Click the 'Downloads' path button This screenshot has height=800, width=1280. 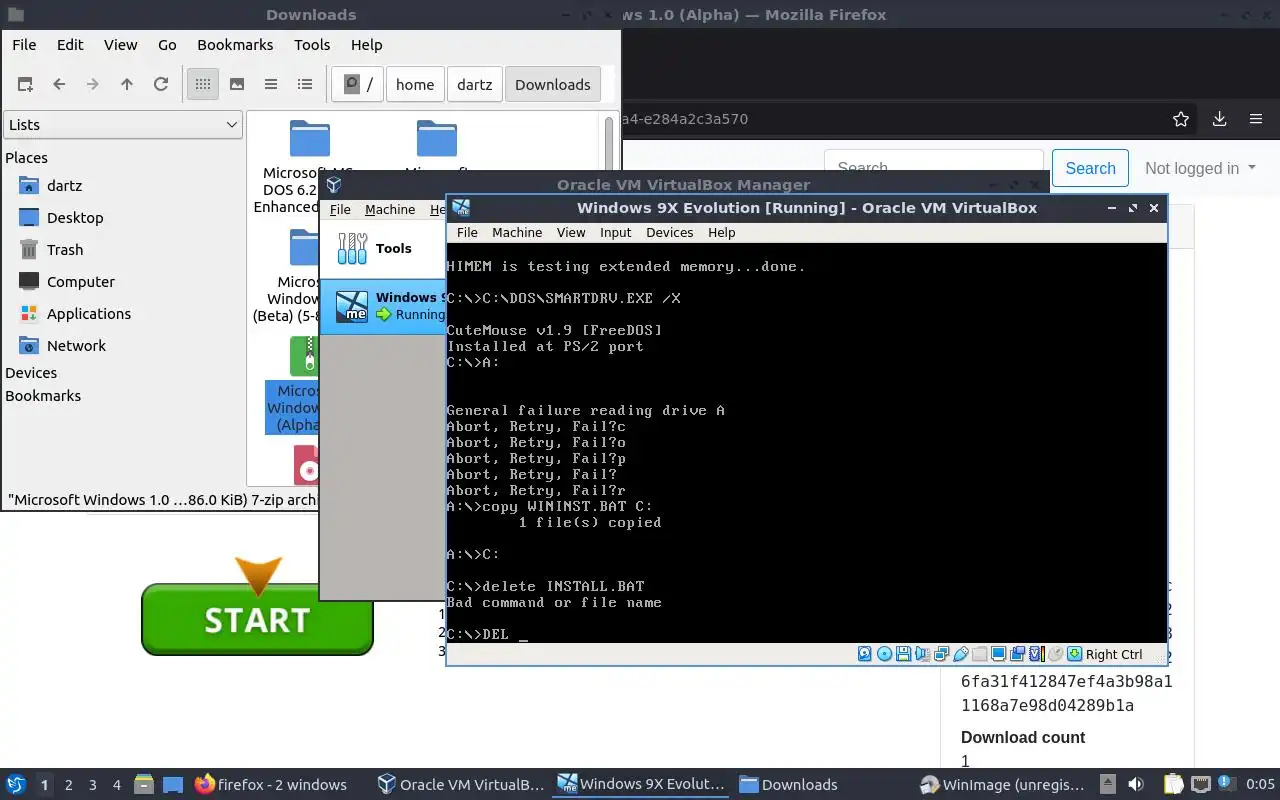553,85
